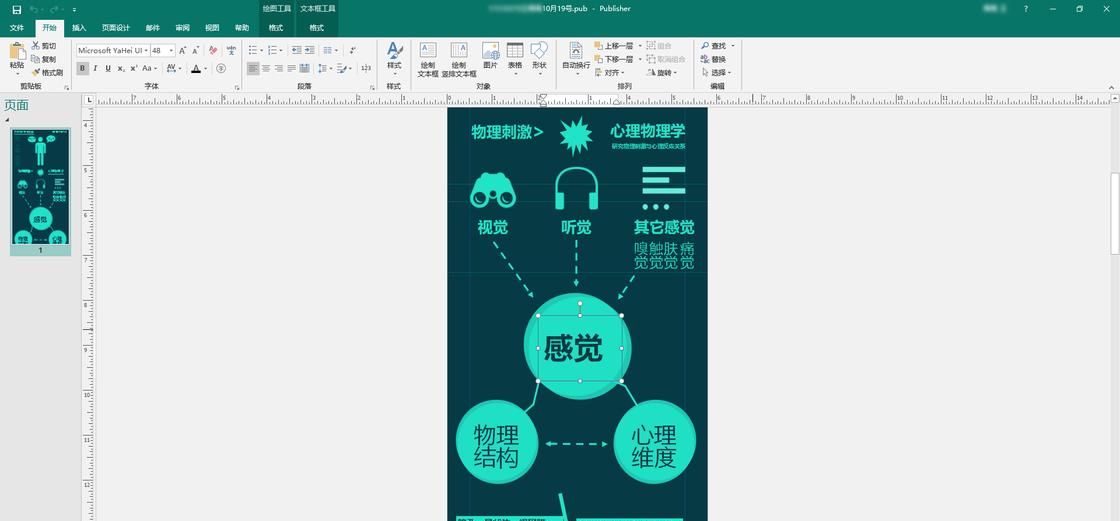Viewport: 1120px width, 521px height.
Task: Collapse the ribbon with the chevron
Action: (x=1111, y=87)
